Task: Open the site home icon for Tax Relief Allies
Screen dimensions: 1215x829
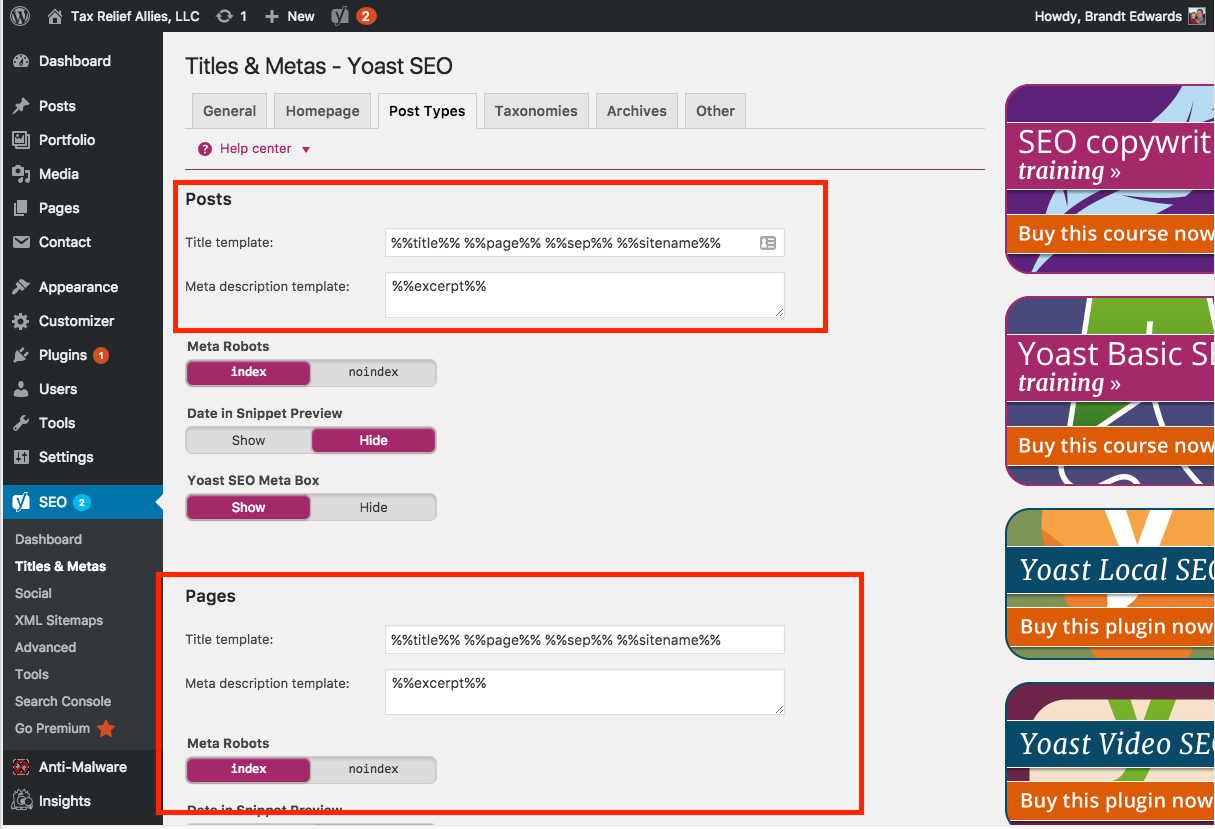Action: [x=54, y=16]
